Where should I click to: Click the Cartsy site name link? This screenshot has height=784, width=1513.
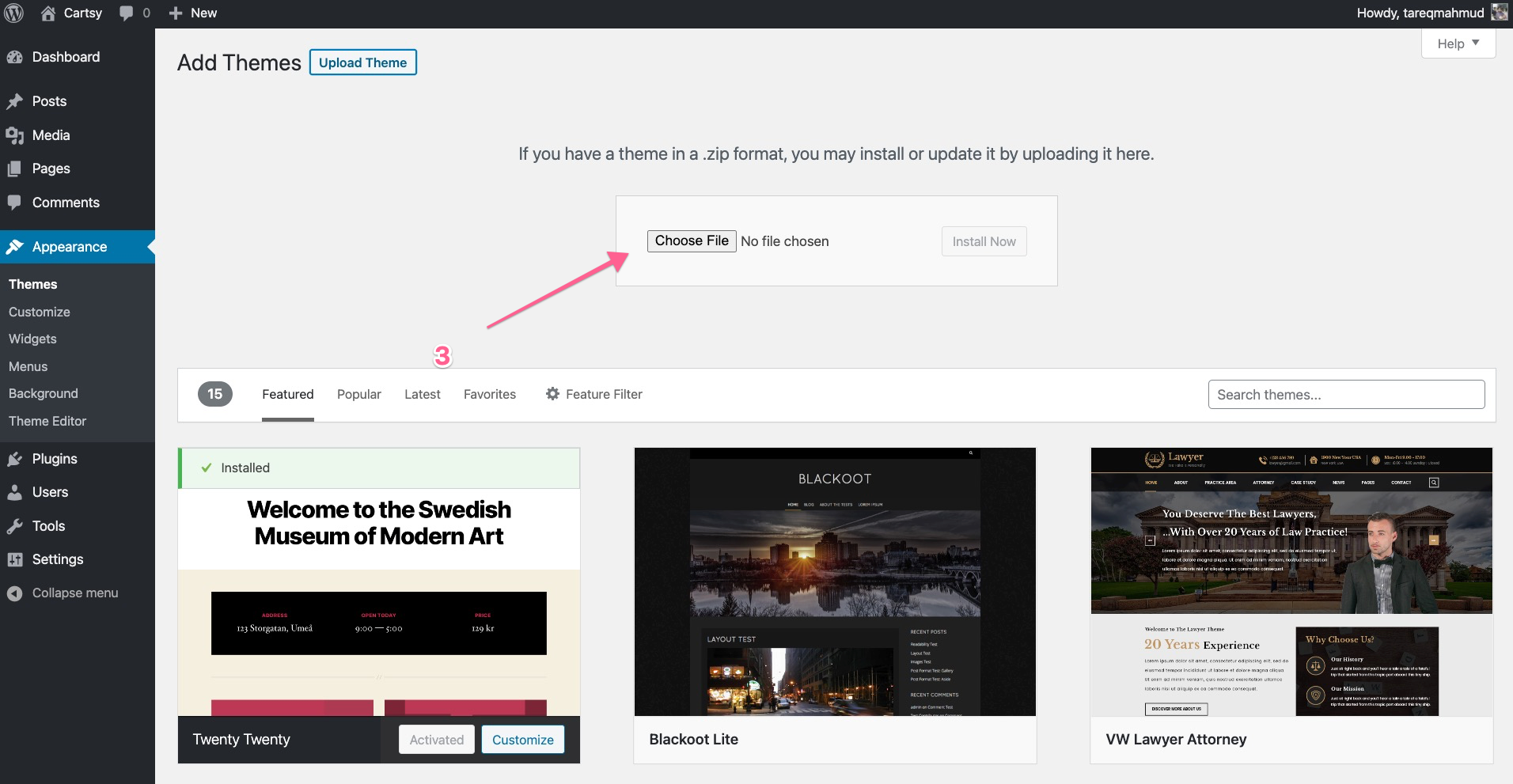83,13
